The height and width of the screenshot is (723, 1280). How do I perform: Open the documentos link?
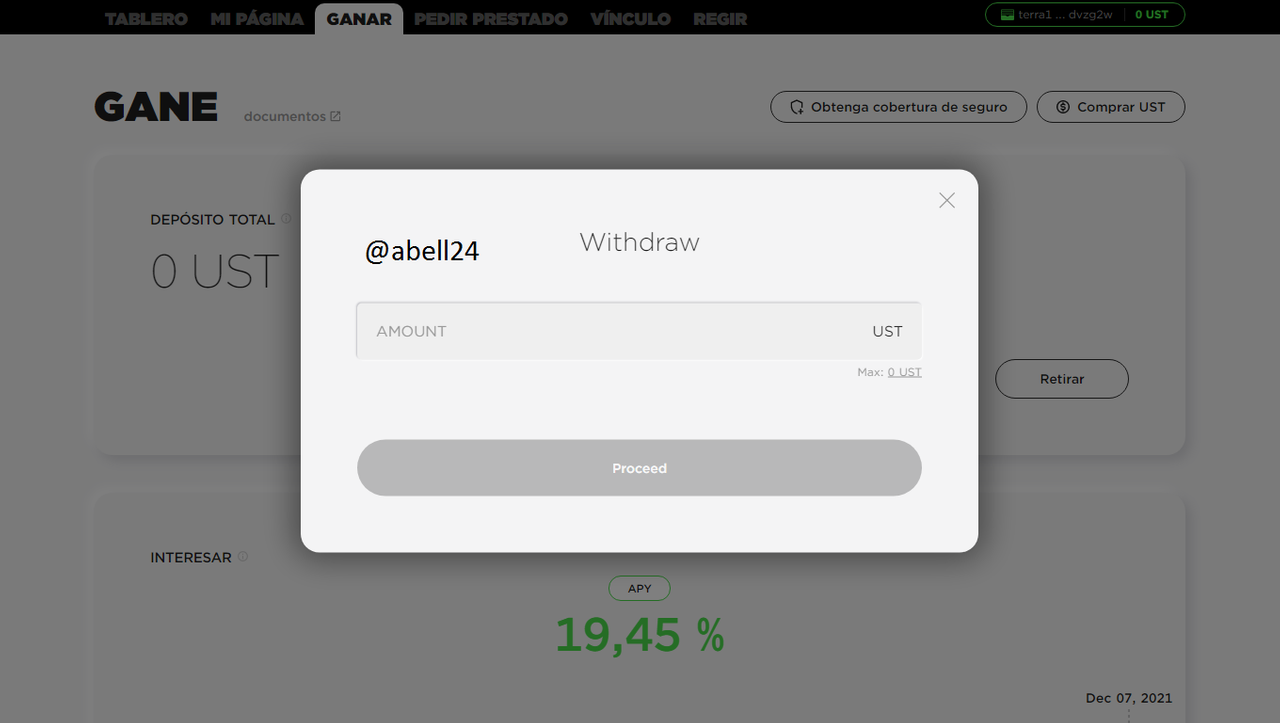[x=285, y=116]
